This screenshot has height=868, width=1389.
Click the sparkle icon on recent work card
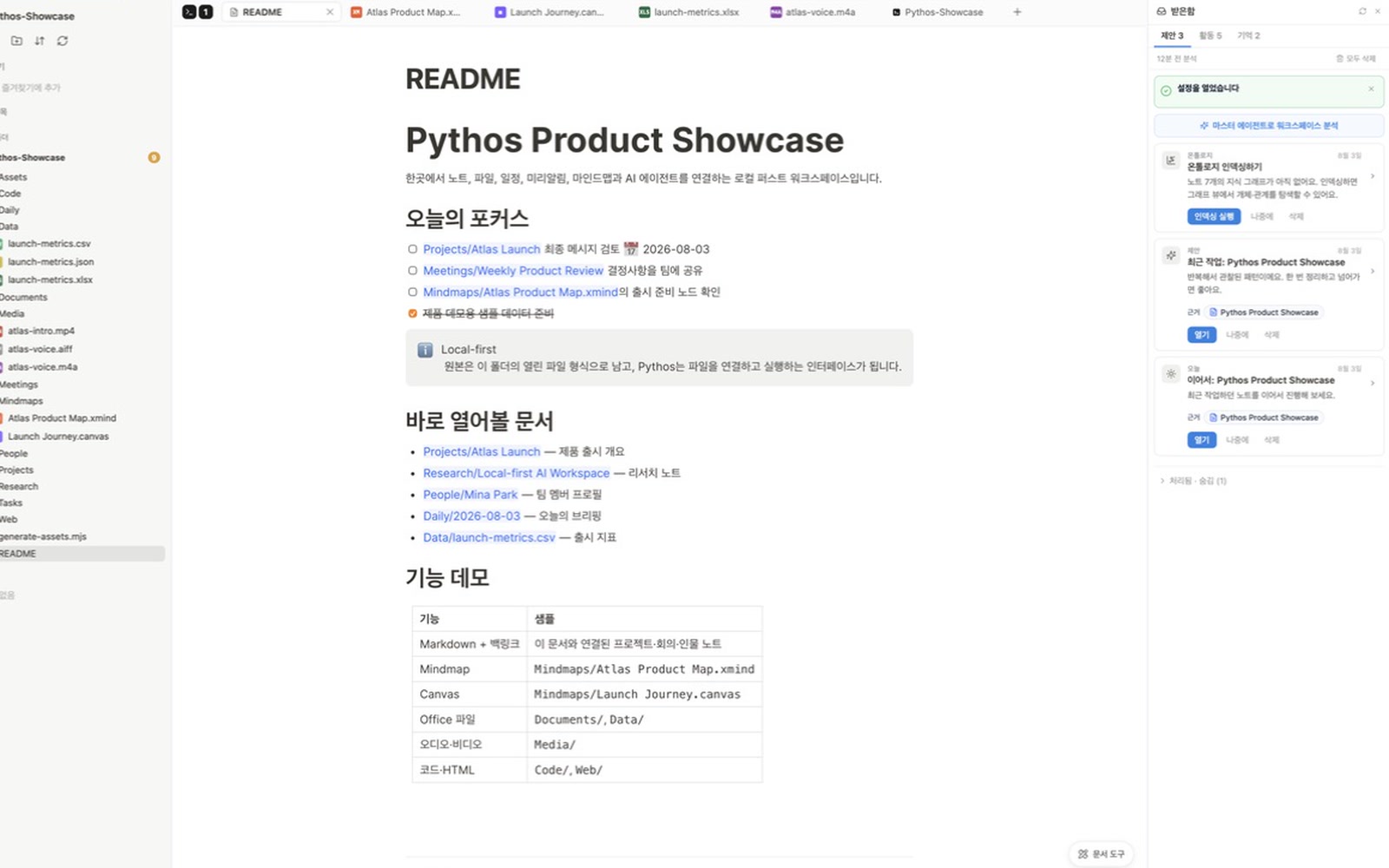[1171, 256]
